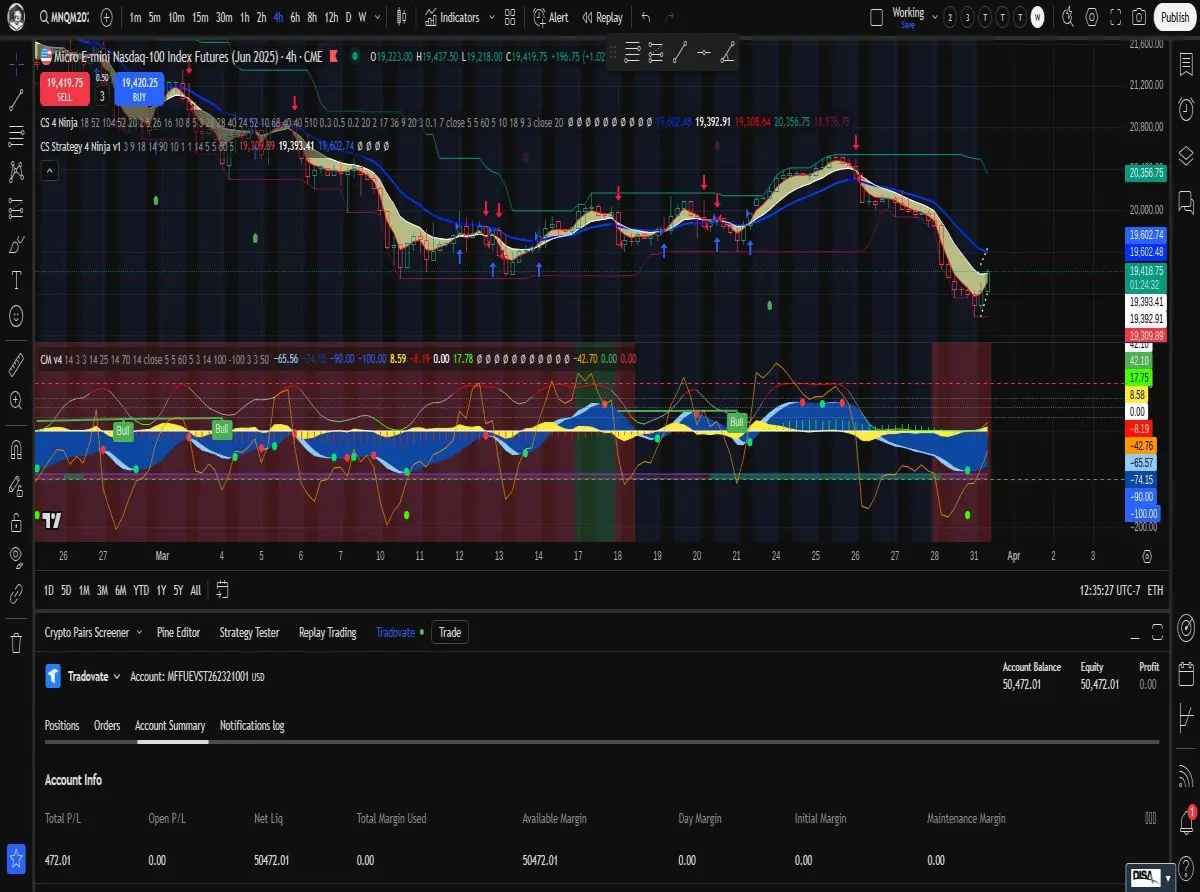Select the text annotation tool

[16, 280]
